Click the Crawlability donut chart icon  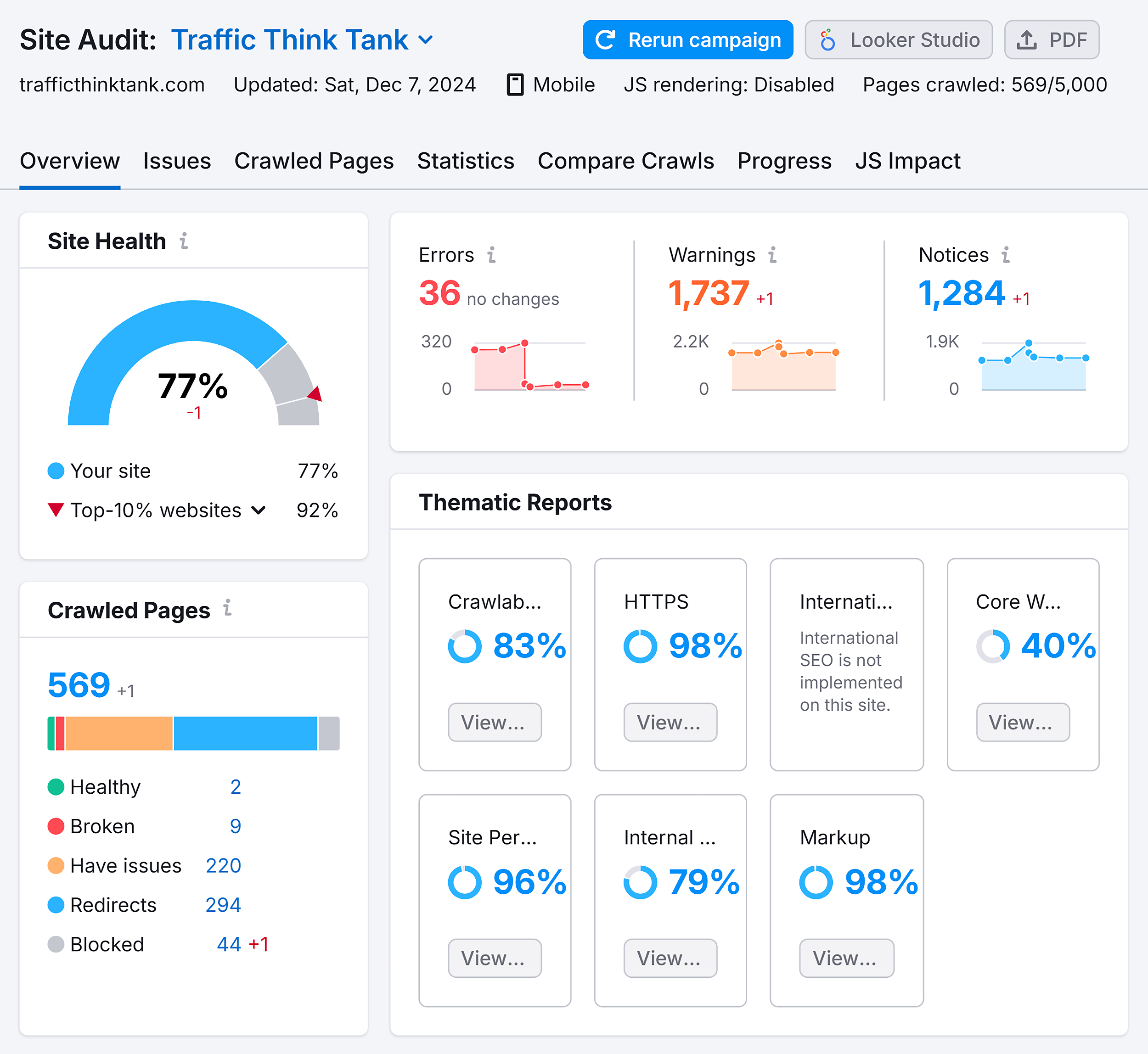click(464, 646)
